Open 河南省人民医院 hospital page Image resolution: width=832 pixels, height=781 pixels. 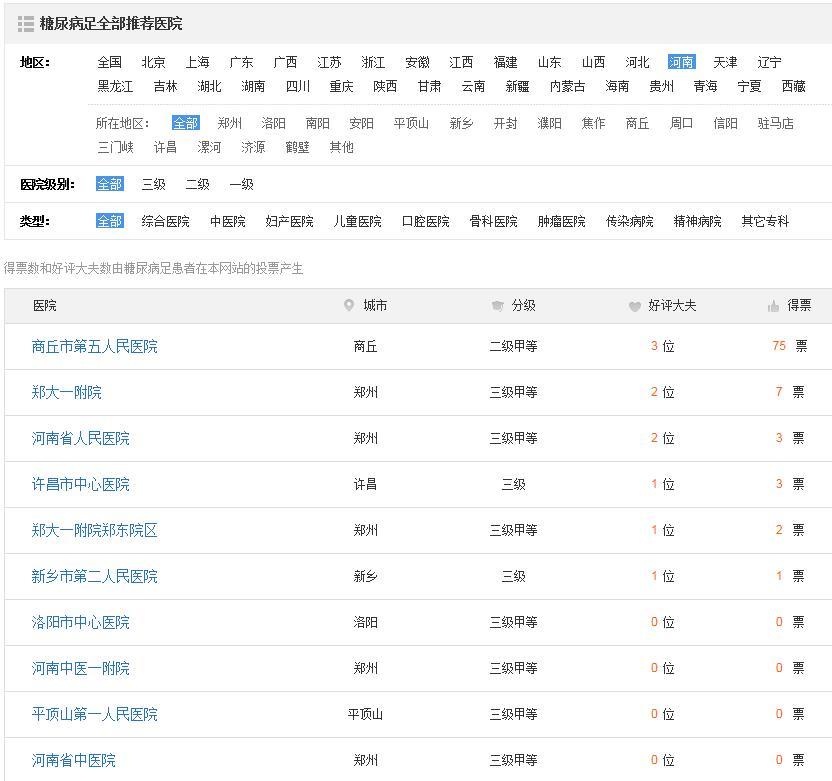coord(83,438)
